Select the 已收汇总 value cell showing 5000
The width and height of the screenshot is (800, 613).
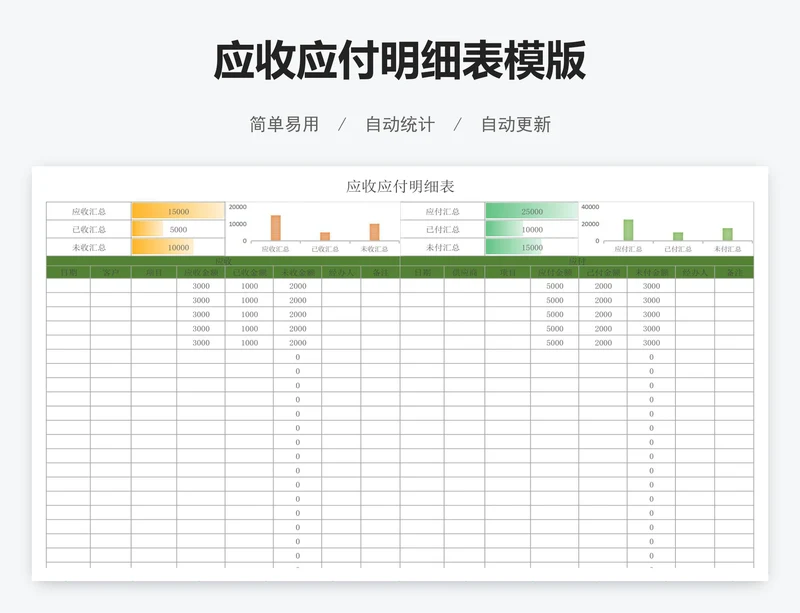click(x=178, y=229)
